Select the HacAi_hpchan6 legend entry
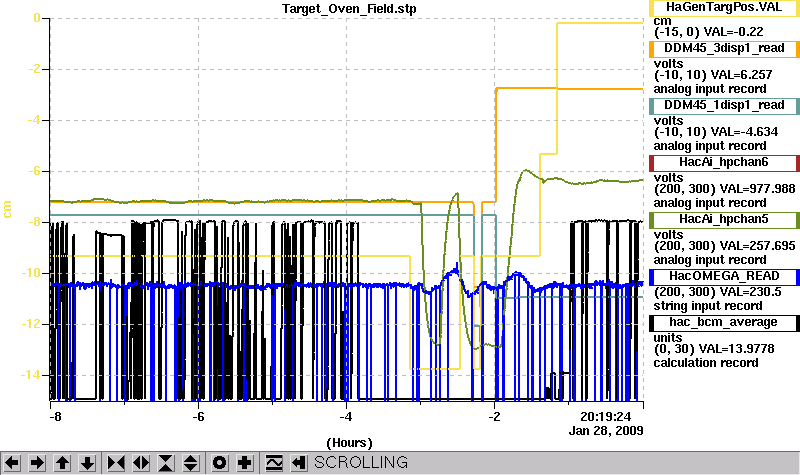This screenshot has height=475, width=800. (x=724, y=163)
